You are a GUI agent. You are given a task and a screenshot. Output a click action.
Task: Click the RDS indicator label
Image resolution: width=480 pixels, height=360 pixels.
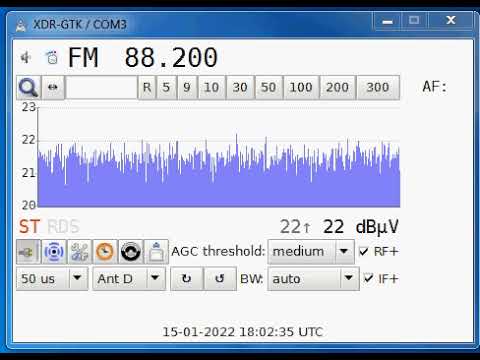click(x=63, y=227)
